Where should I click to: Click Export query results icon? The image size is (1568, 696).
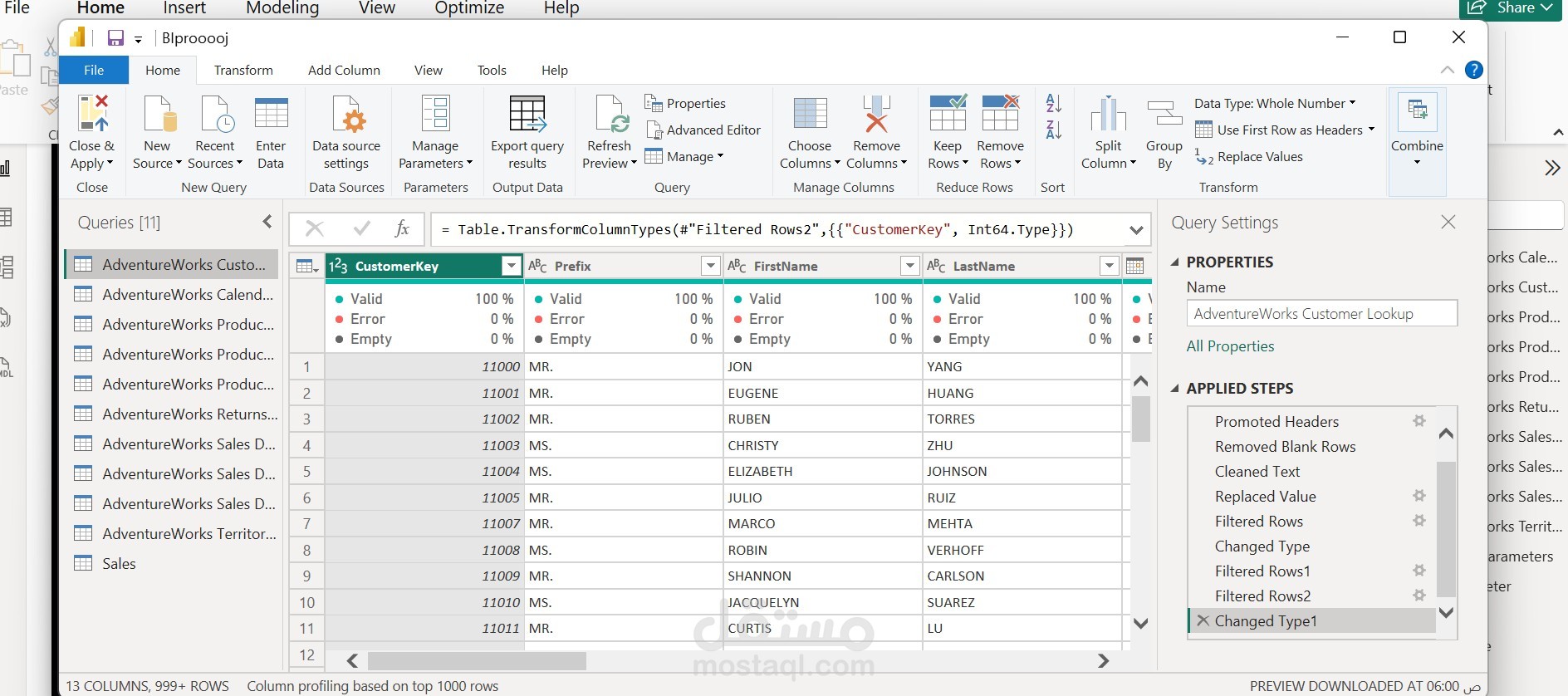point(527,113)
